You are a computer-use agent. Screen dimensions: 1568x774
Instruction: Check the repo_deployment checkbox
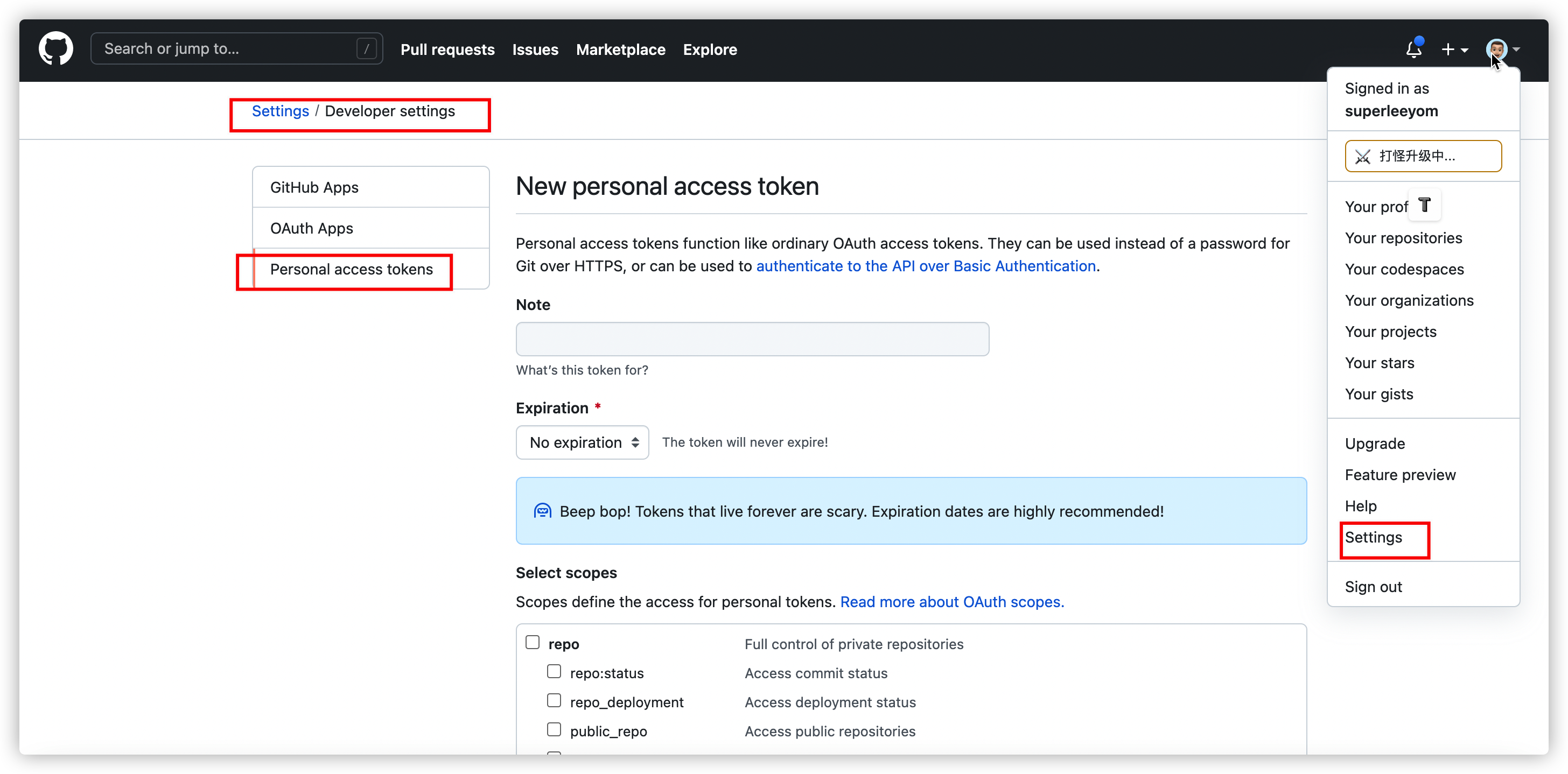point(554,700)
